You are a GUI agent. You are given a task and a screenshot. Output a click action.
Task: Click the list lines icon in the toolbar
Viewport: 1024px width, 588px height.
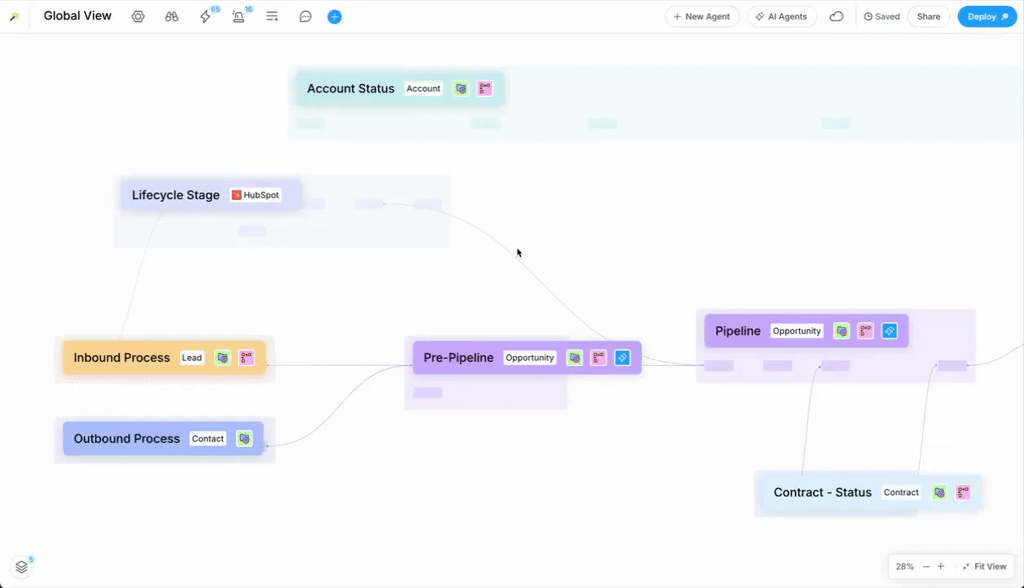pos(272,17)
